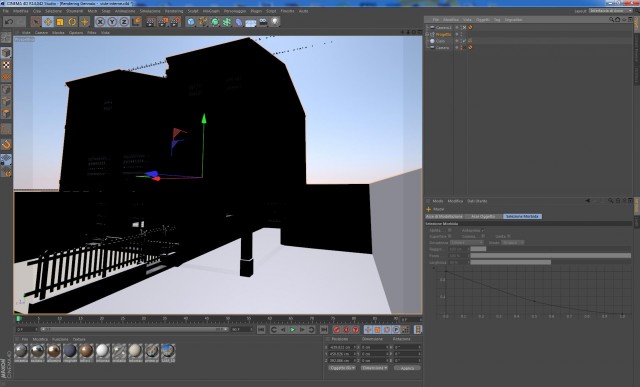Expand the Progetto item in object tree
Image resolution: width=640 pixels, height=387 pixels.
tap(427, 34)
